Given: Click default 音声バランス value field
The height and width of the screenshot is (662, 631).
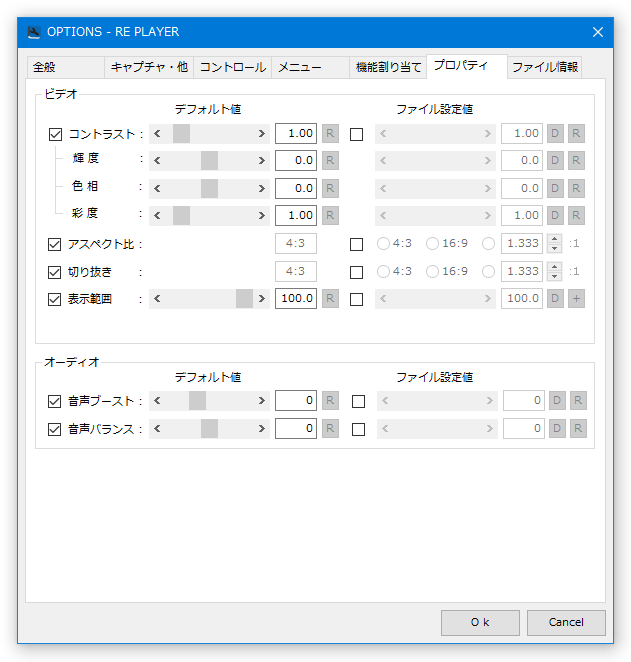Looking at the screenshot, I should point(296,429).
